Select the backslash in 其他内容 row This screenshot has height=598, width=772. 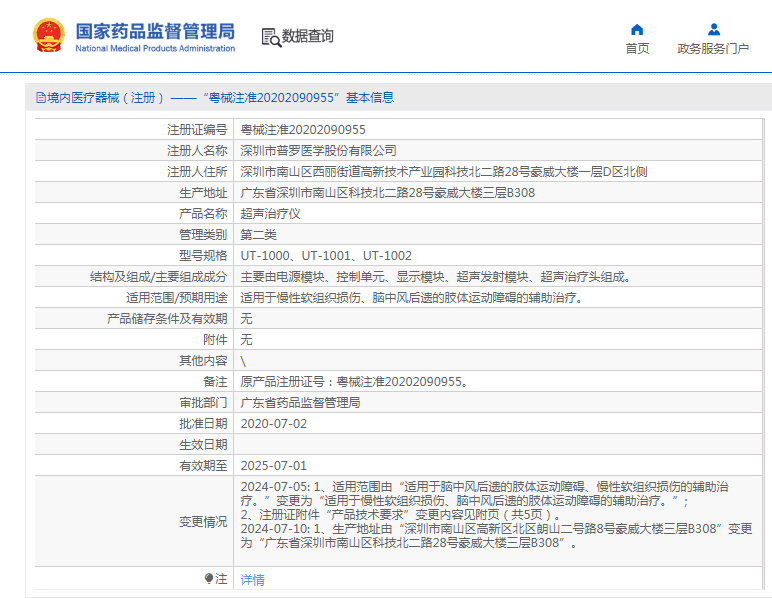243,361
